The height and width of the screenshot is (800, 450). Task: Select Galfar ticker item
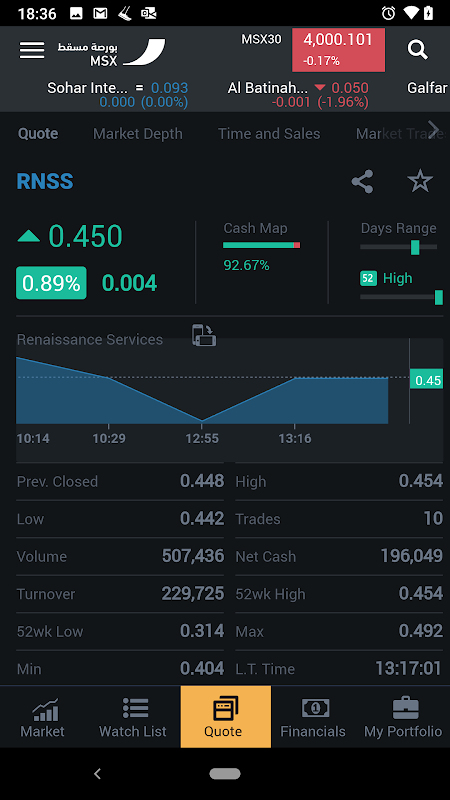click(x=428, y=88)
